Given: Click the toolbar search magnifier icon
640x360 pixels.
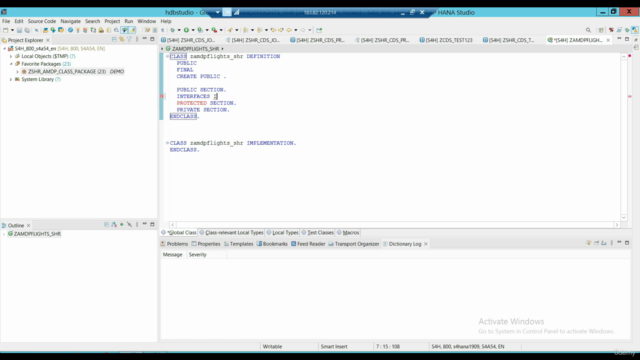Looking at the screenshot, I should coord(588,30).
